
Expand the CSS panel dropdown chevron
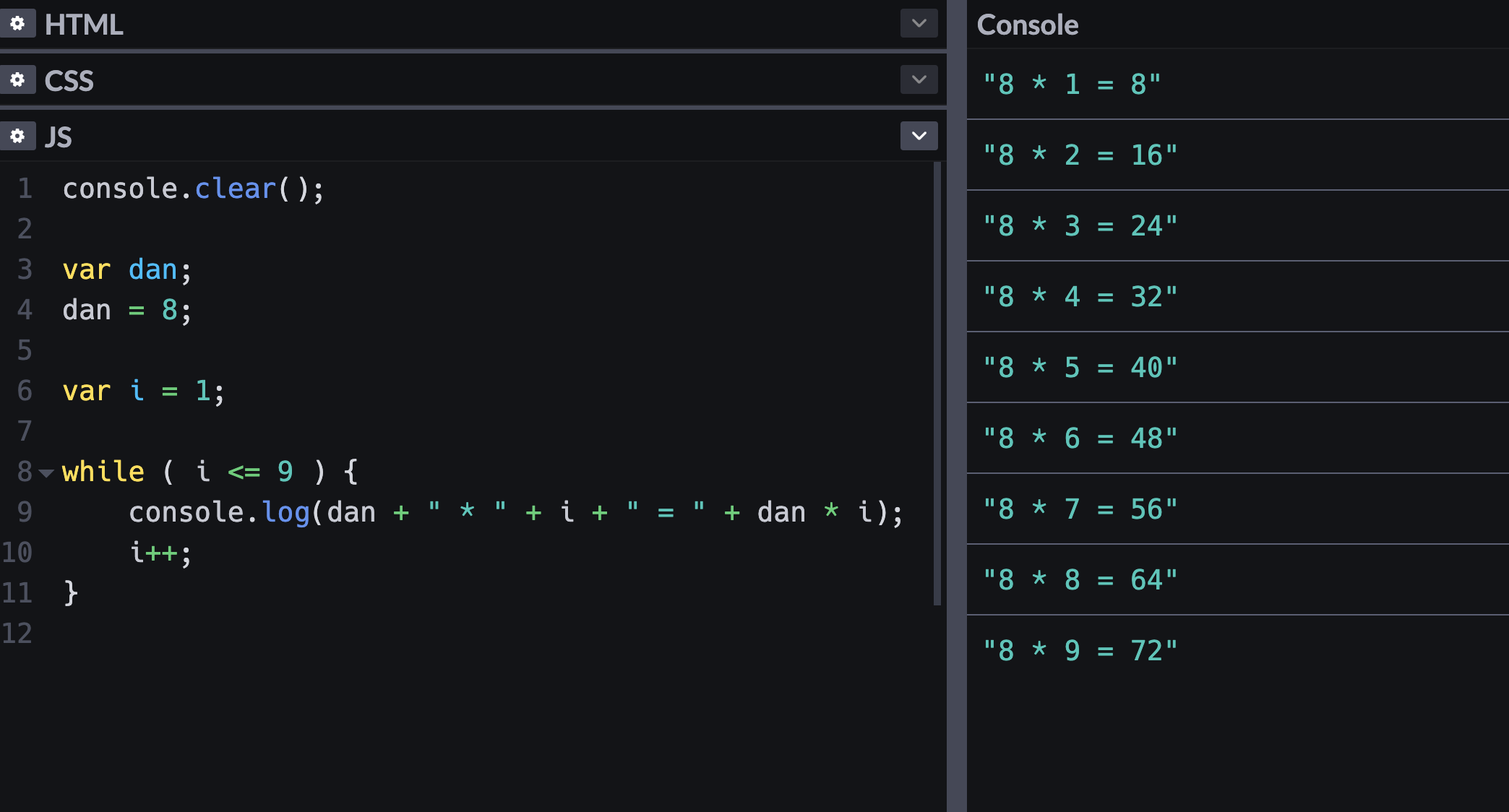pyautogui.click(x=919, y=79)
